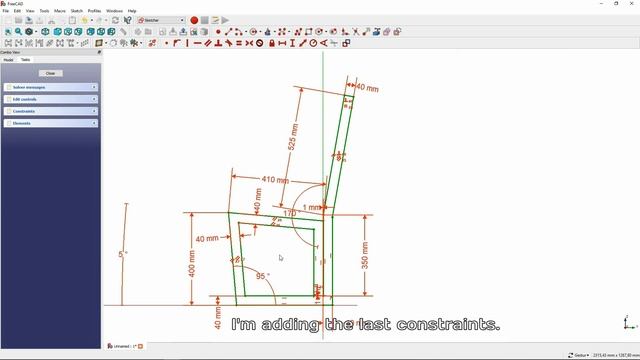
Task: Switch to isometric view
Action: 45,31
